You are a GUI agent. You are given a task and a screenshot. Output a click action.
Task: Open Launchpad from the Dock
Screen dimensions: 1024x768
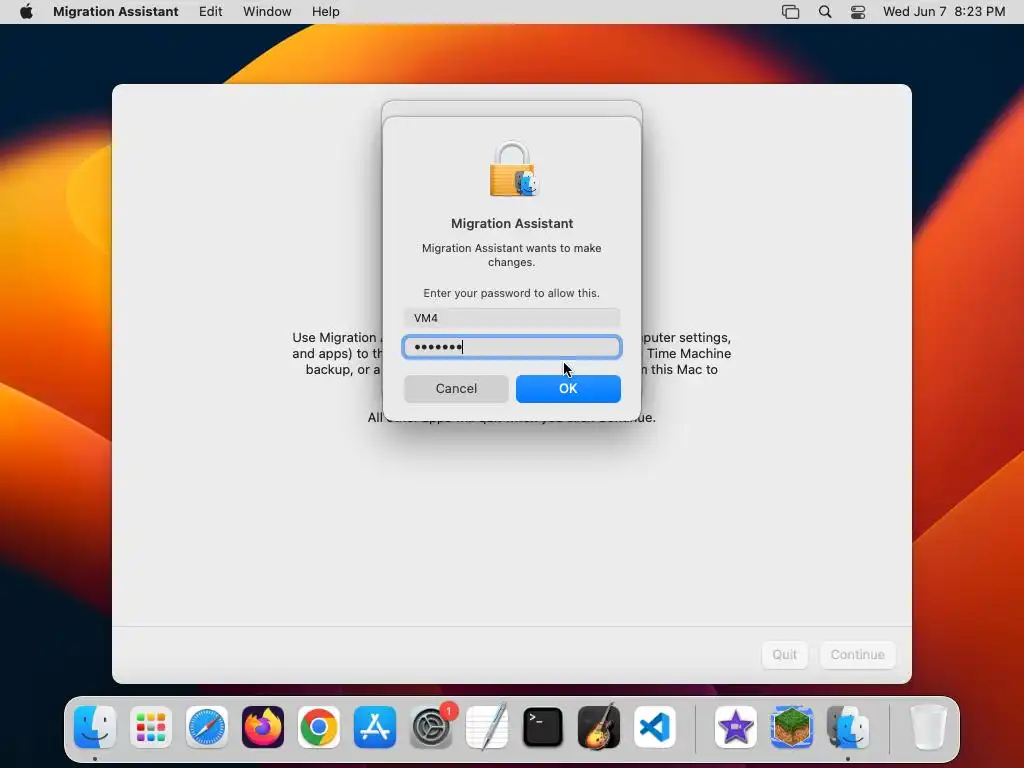[151, 727]
